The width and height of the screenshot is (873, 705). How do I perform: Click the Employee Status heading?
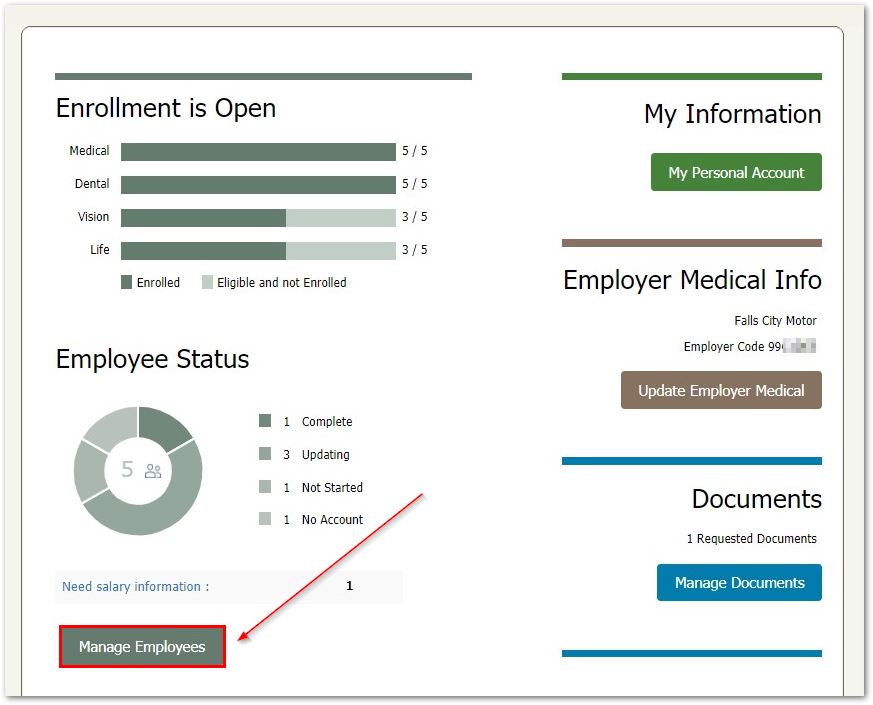tap(152, 360)
